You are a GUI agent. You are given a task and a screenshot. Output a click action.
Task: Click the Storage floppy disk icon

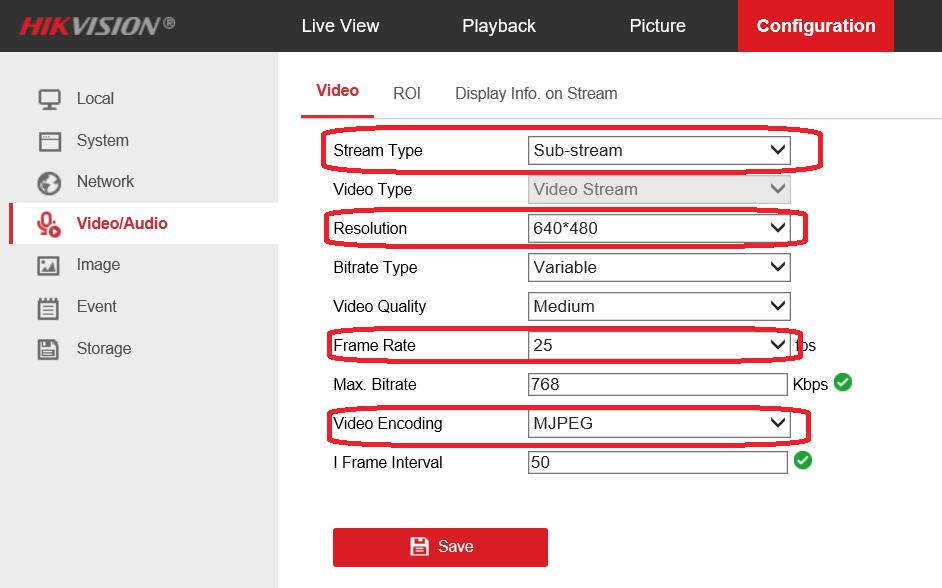49,349
